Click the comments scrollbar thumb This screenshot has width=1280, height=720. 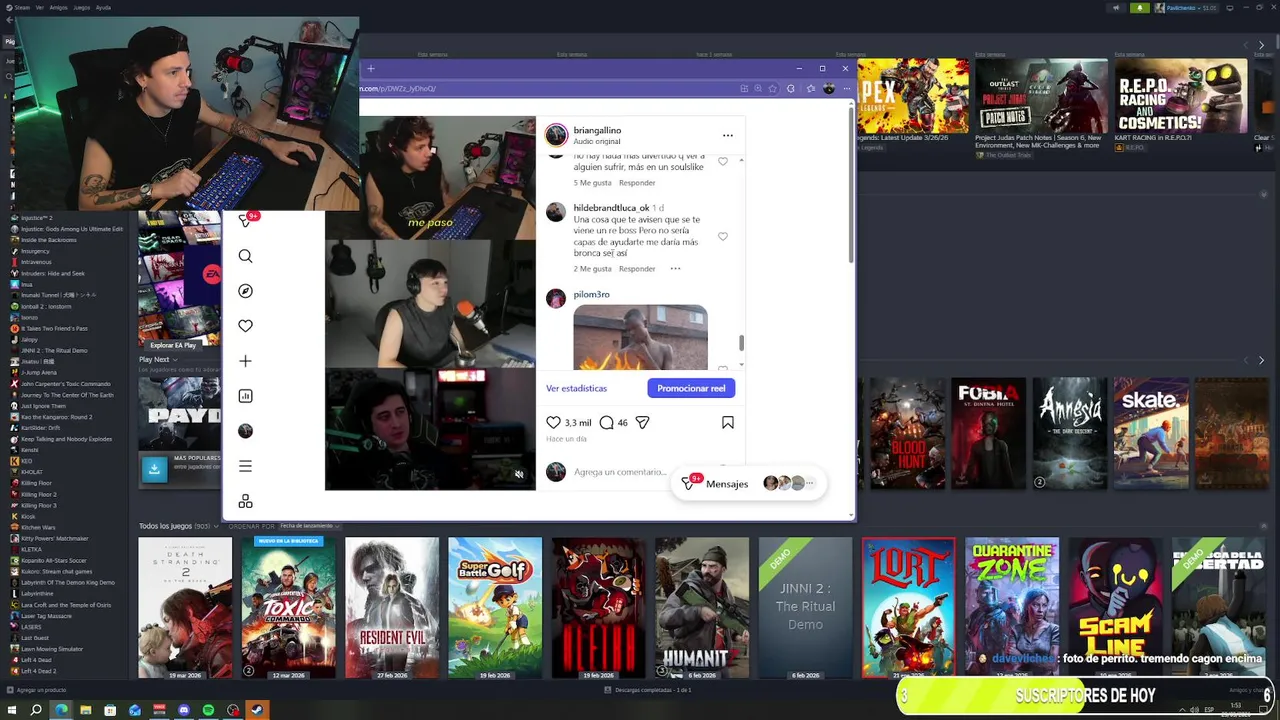741,343
